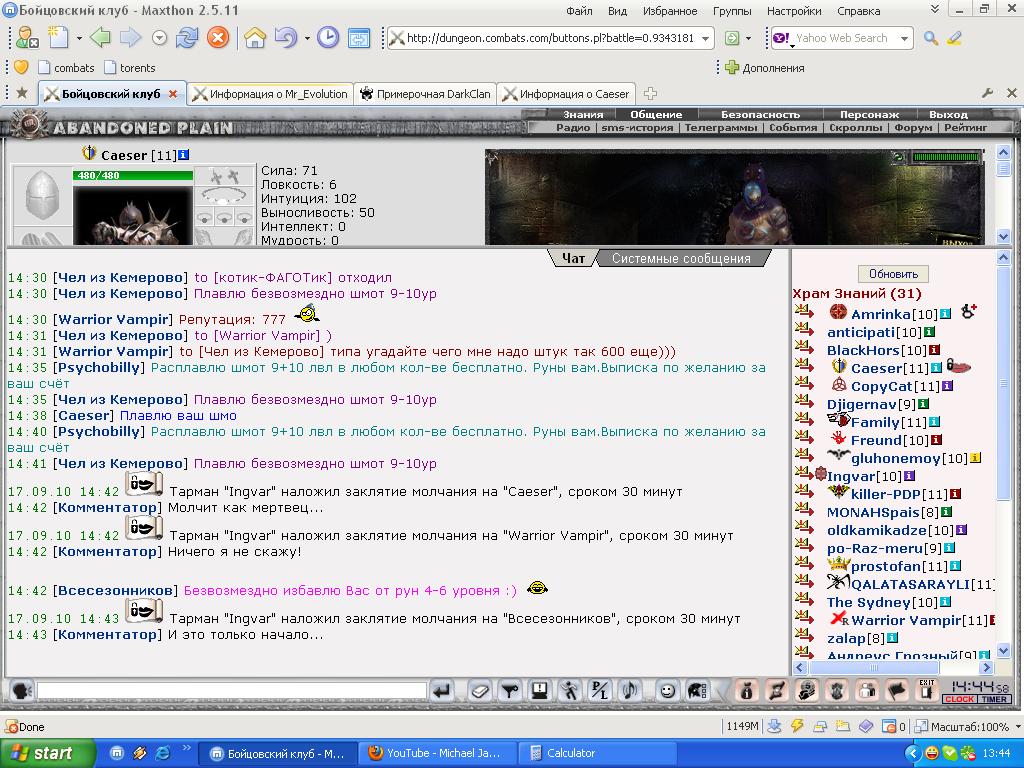Click the Yahoo Web Search field
Viewport: 1024px width, 768px height.
pyautogui.click(x=842, y=38)
